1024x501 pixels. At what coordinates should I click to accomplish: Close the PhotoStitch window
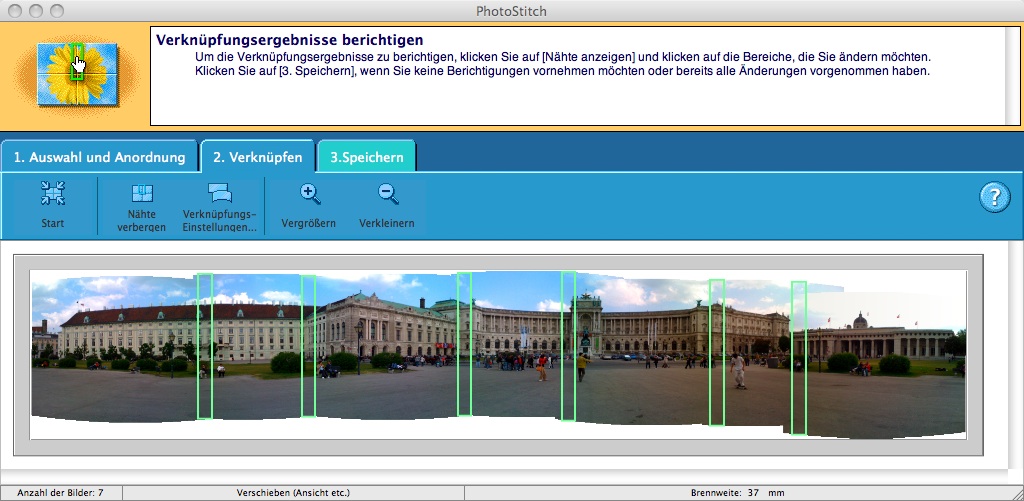coord(16,10)
